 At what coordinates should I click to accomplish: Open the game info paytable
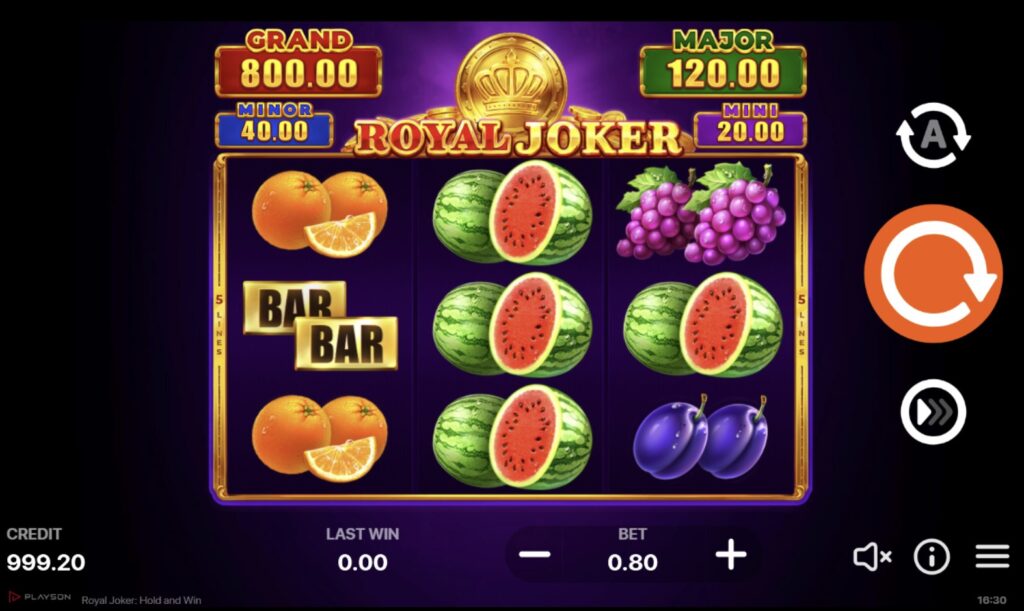(931, 557)
